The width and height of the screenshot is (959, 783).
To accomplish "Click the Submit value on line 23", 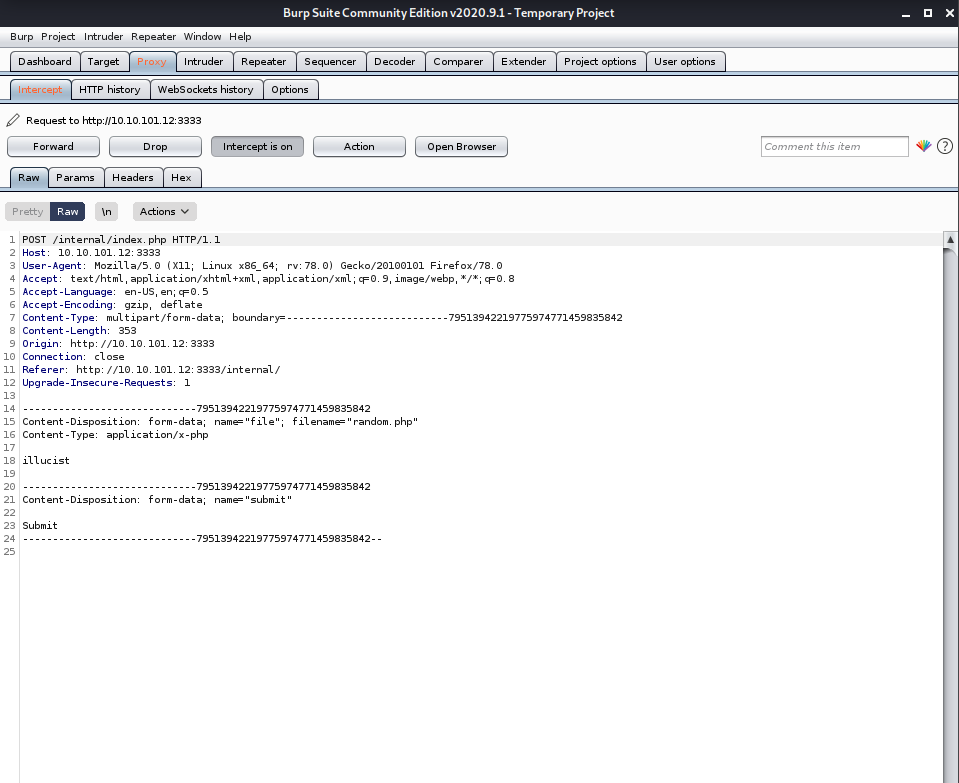I will (40, 526).
